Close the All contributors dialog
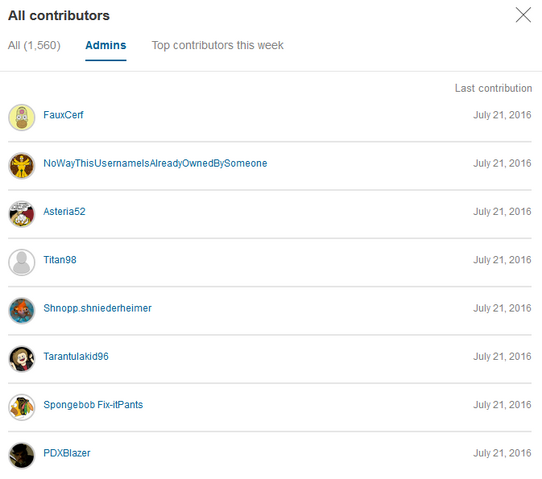 pyautogui.click(x=523, y=15)
